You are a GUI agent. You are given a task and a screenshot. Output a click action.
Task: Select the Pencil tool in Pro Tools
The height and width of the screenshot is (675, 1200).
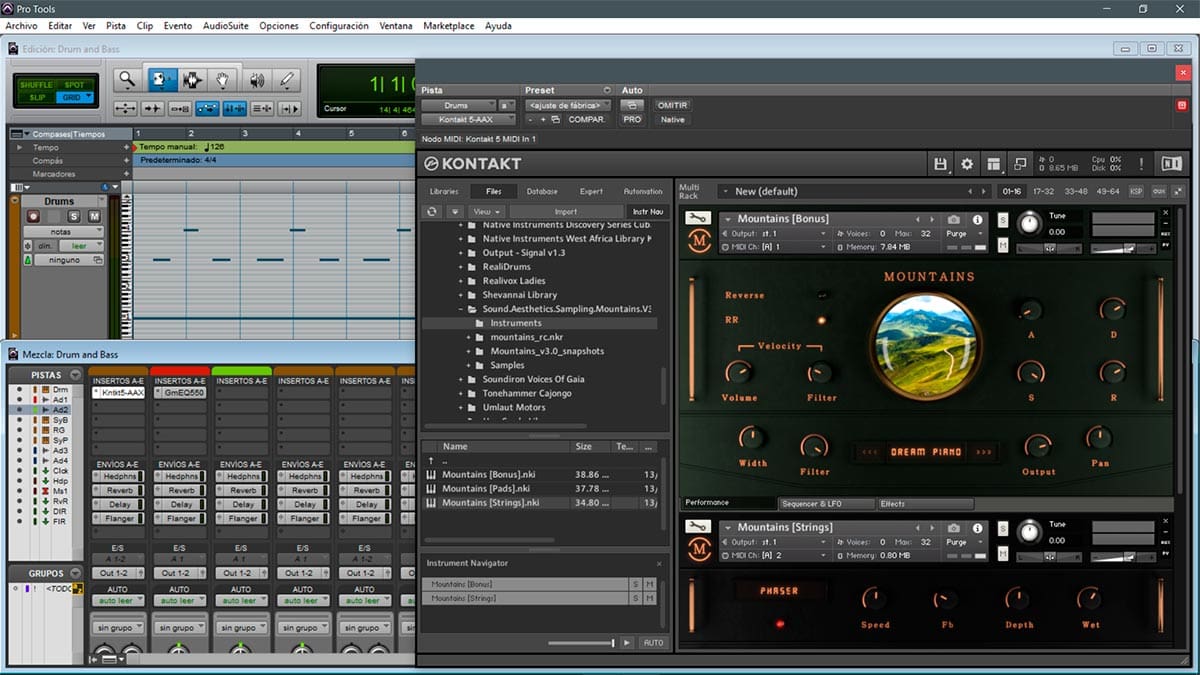coord(287,80)
